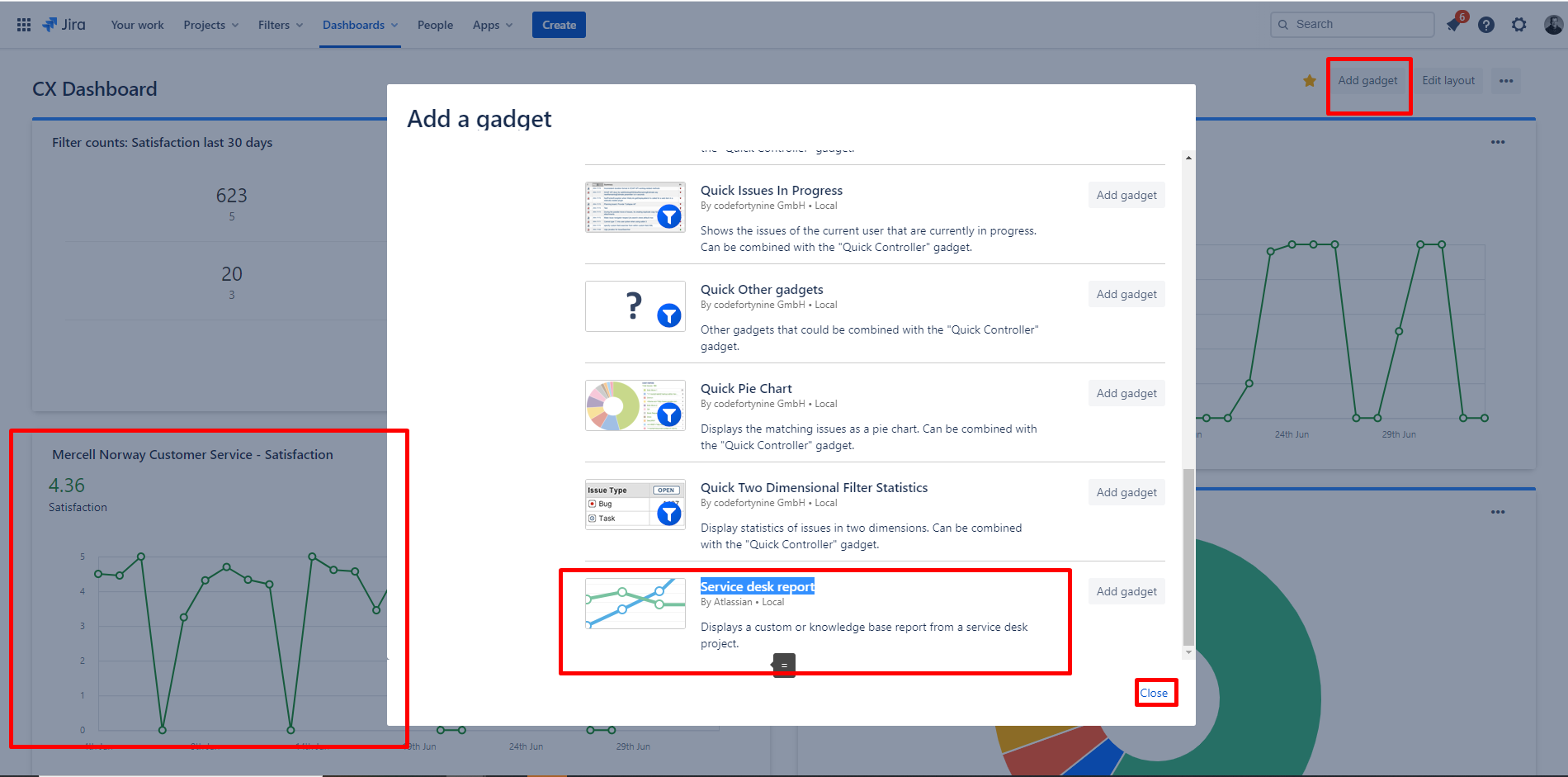Add the Service desk report gadget

(1126, 591)
